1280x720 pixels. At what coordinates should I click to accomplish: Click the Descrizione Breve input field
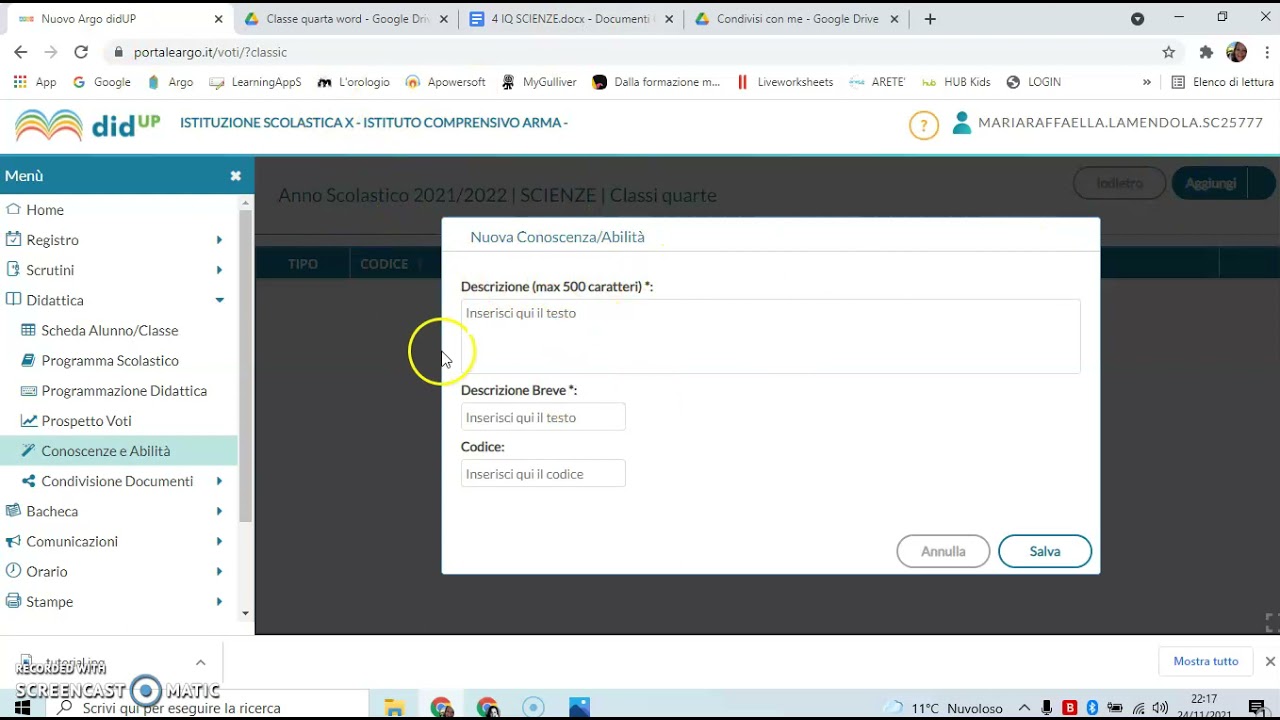tap(543, 417)
